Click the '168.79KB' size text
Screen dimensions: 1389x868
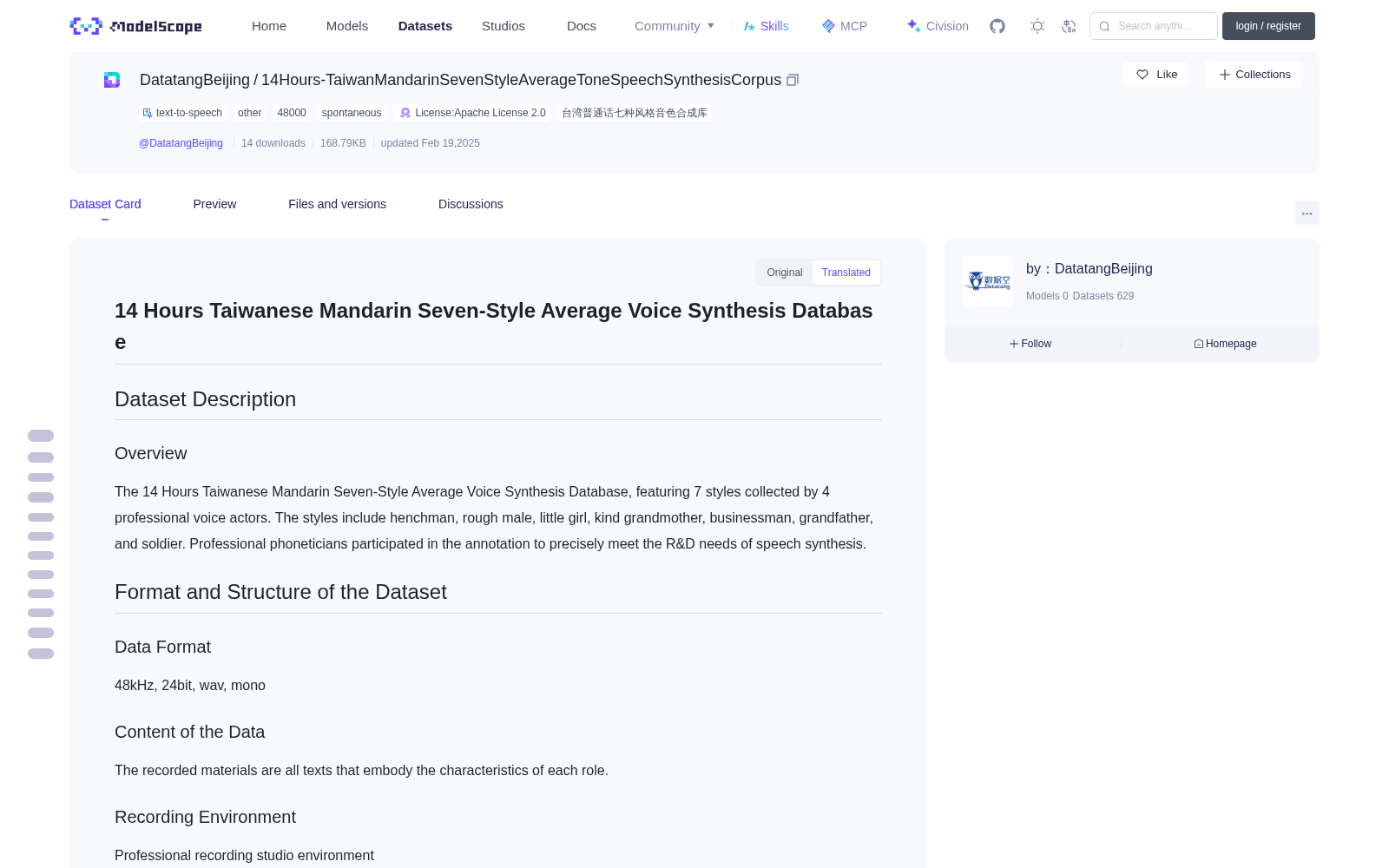(343, 143)
